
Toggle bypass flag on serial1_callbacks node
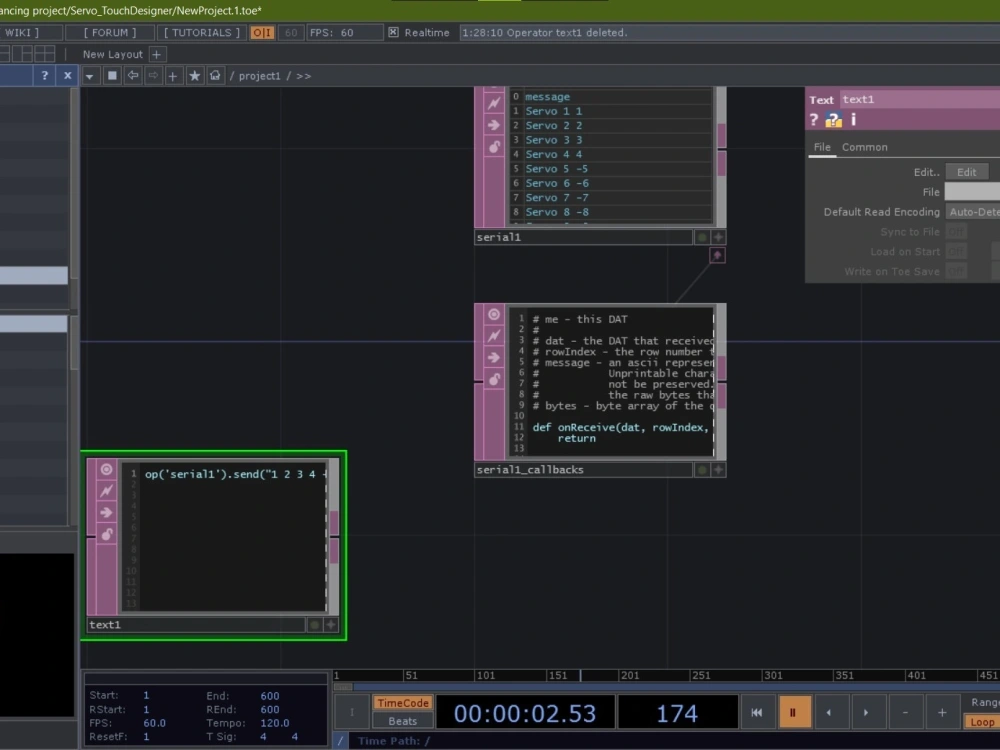coord(494,336)
